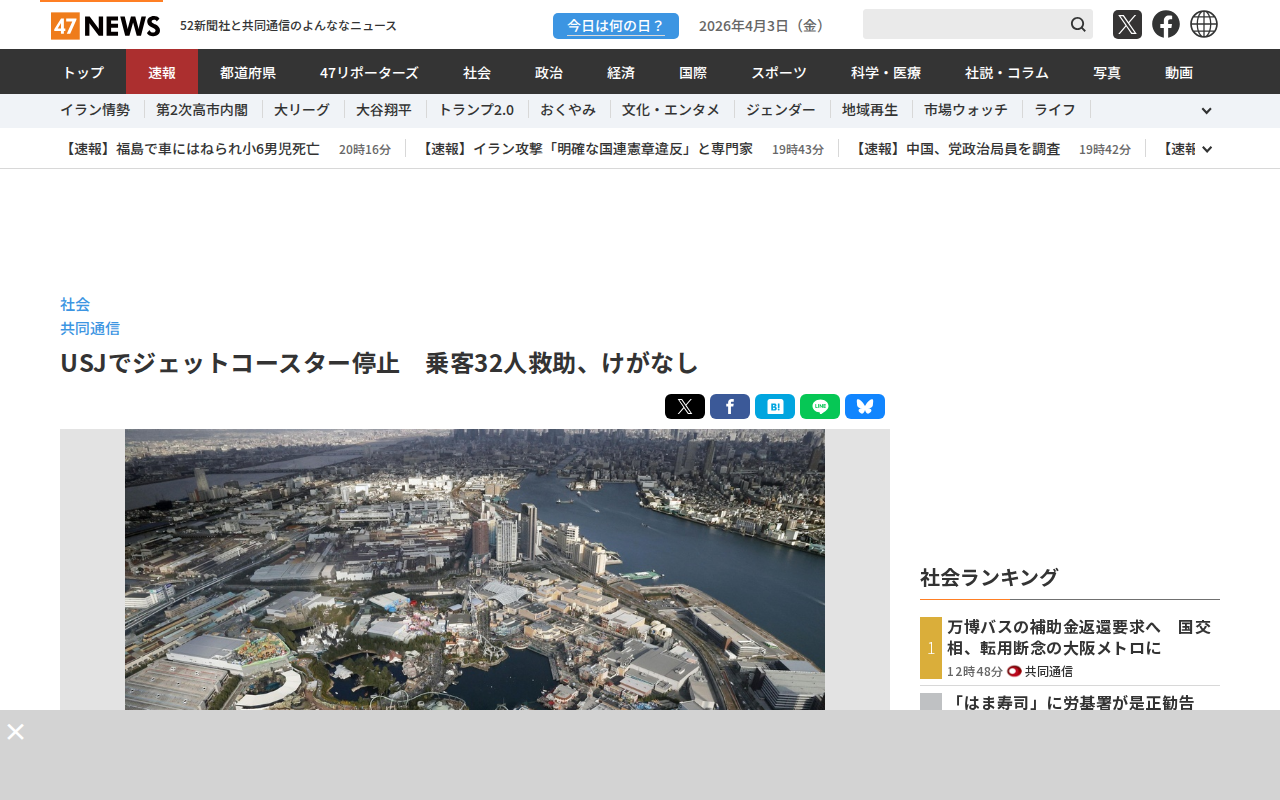Image resolution: width=1280 pixels, height=800 pixels.
Task: Open the 国際 navigation tab
Action: point(693,72)
